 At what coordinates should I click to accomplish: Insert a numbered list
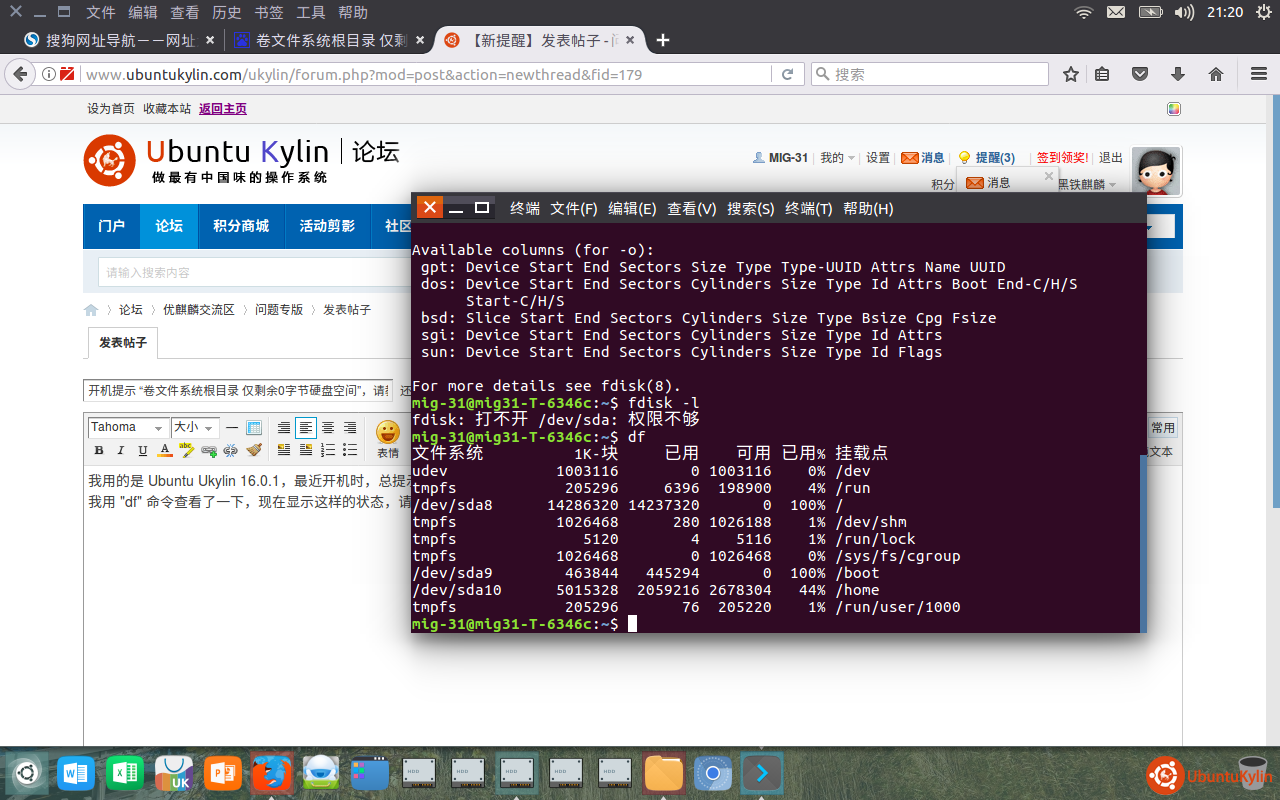click(x=328, y=451)
